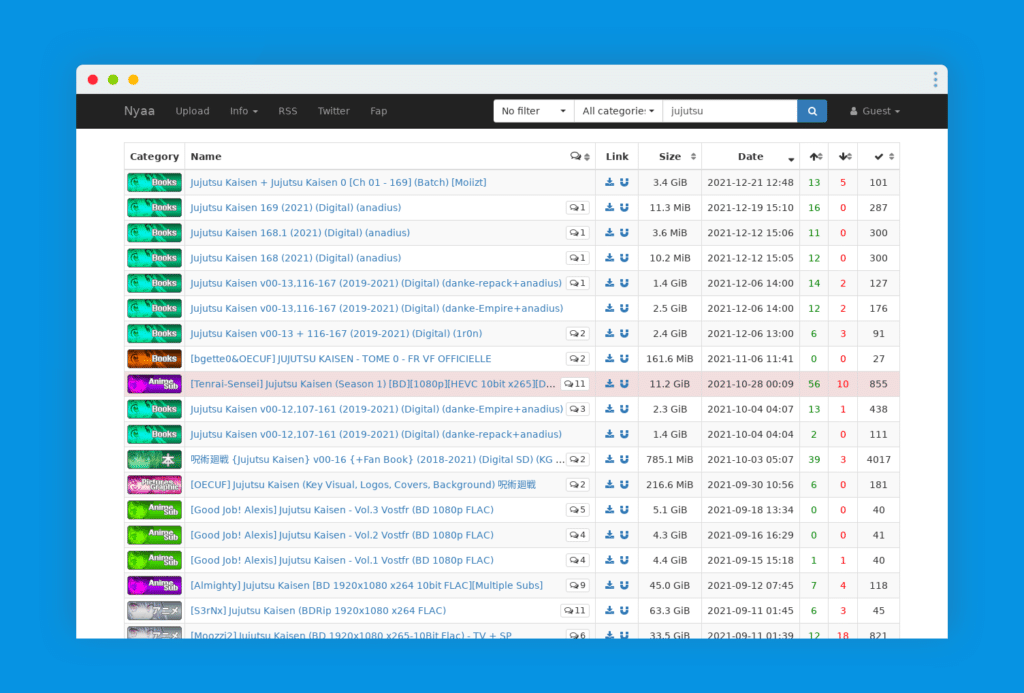Screen dimensions: 1024x693
Task: Open the Guest user dropdown
Action: click(874, 111)
